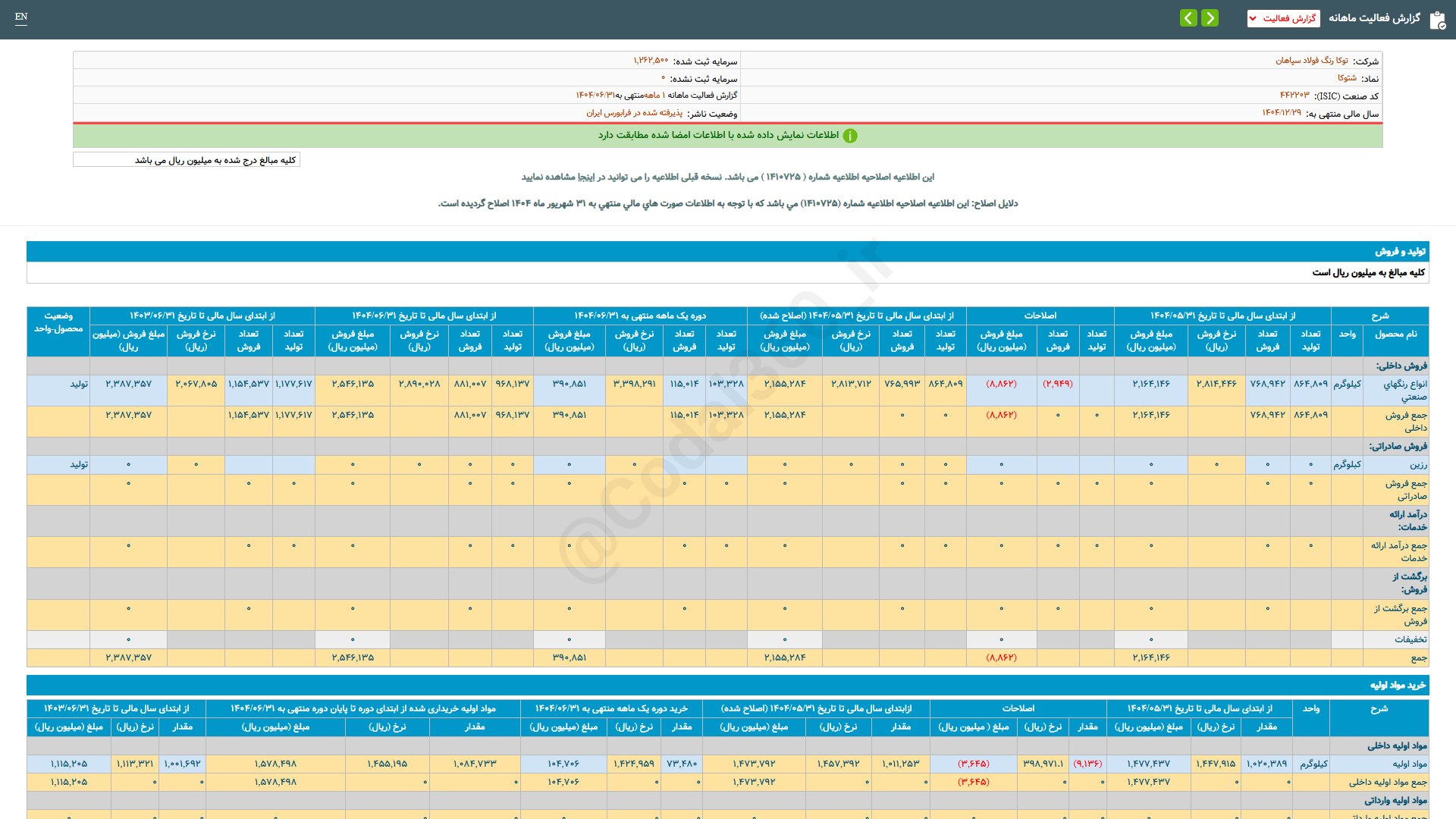1456x819 pixels.
Task: Click the گزارش فعالیت ماهانه page title
Action: 1374,18
